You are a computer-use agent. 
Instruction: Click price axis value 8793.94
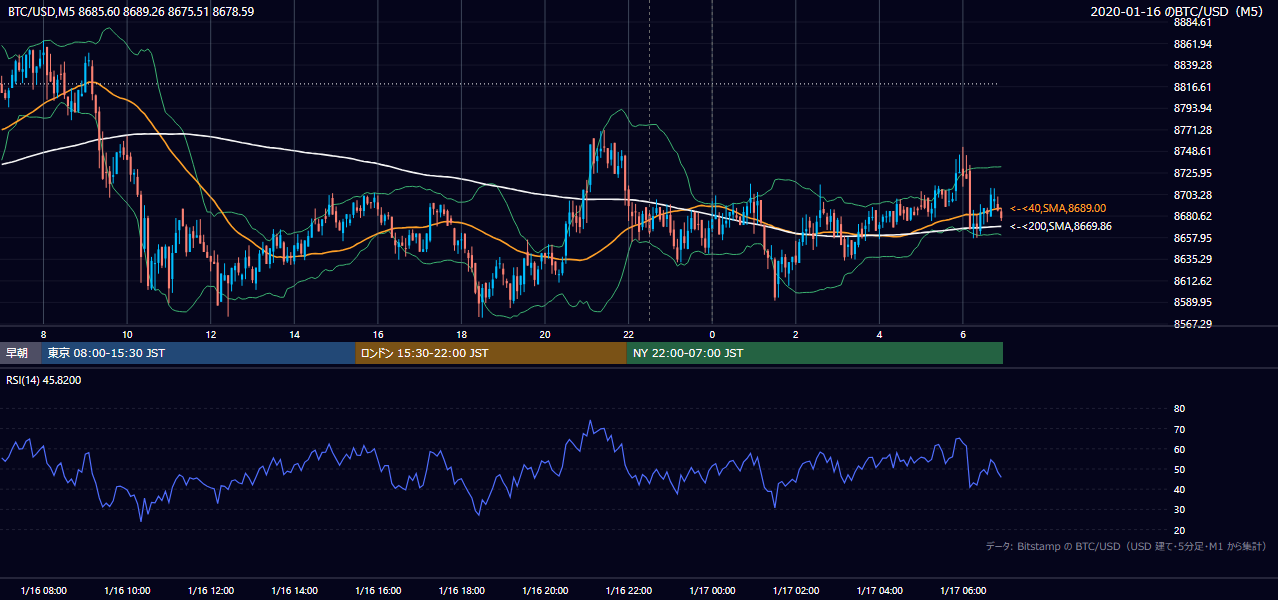pos(1193,108)
